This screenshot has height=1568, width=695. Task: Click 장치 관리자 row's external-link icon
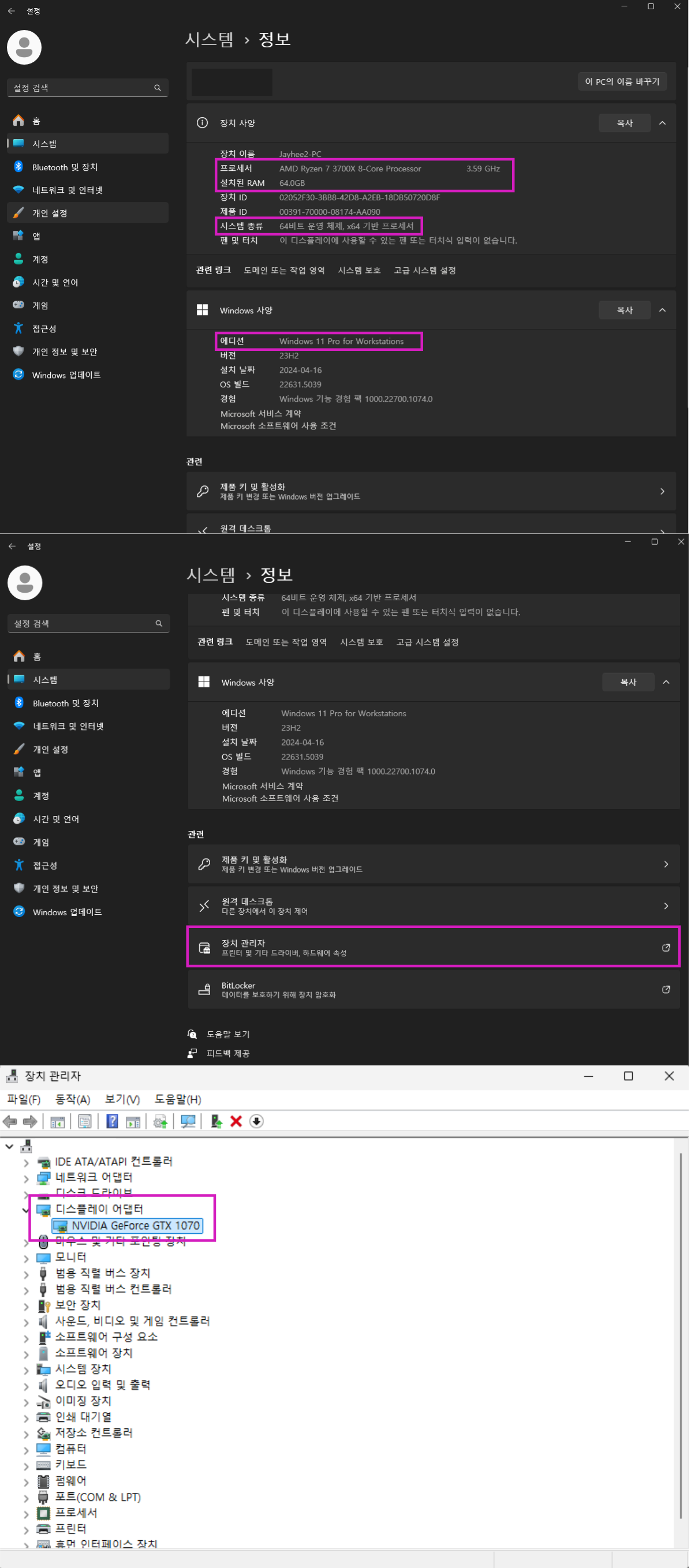665,946
